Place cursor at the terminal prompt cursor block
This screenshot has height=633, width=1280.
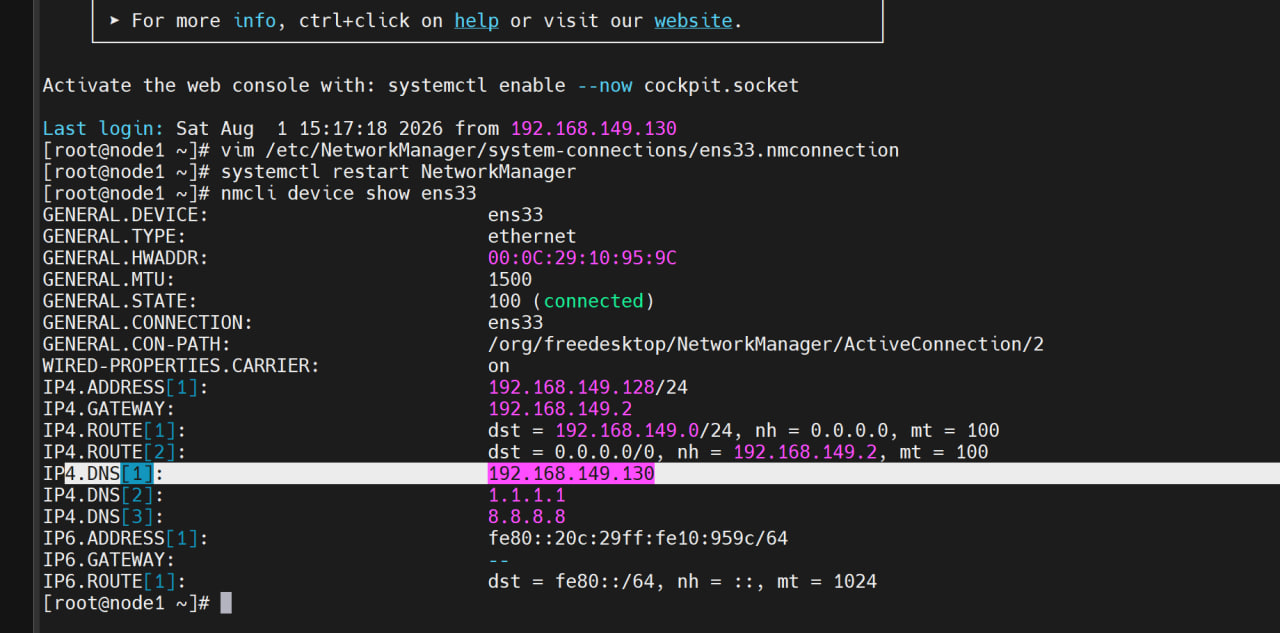tap(226, 603)
